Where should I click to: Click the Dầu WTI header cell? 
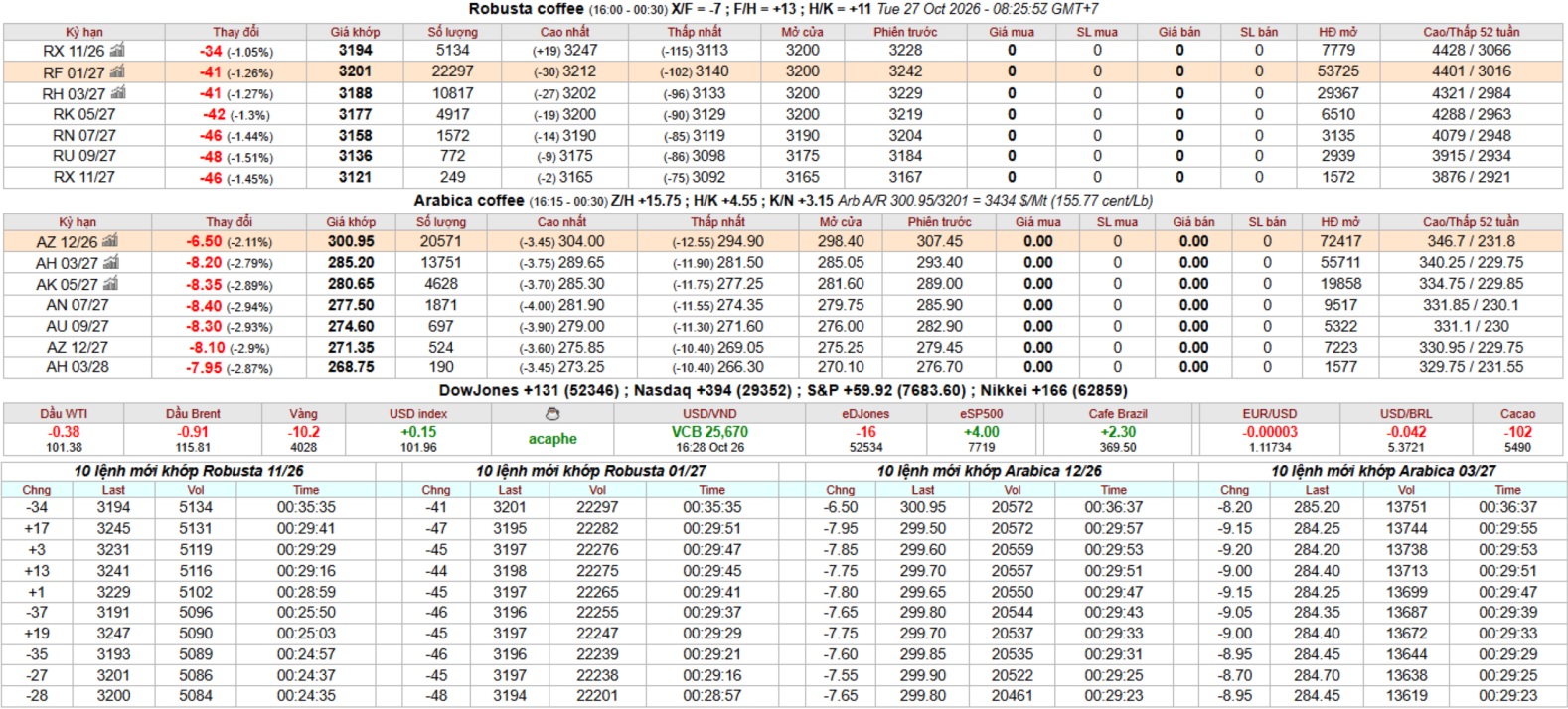point(65,414)
